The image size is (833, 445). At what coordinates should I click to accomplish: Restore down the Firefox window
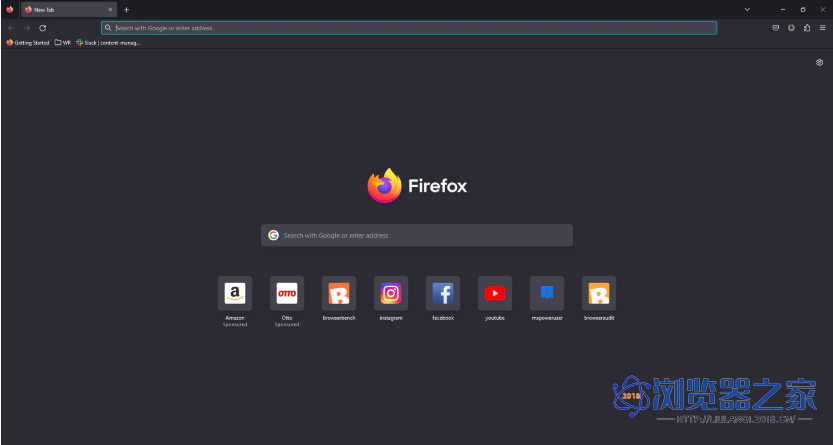(803, 10)
